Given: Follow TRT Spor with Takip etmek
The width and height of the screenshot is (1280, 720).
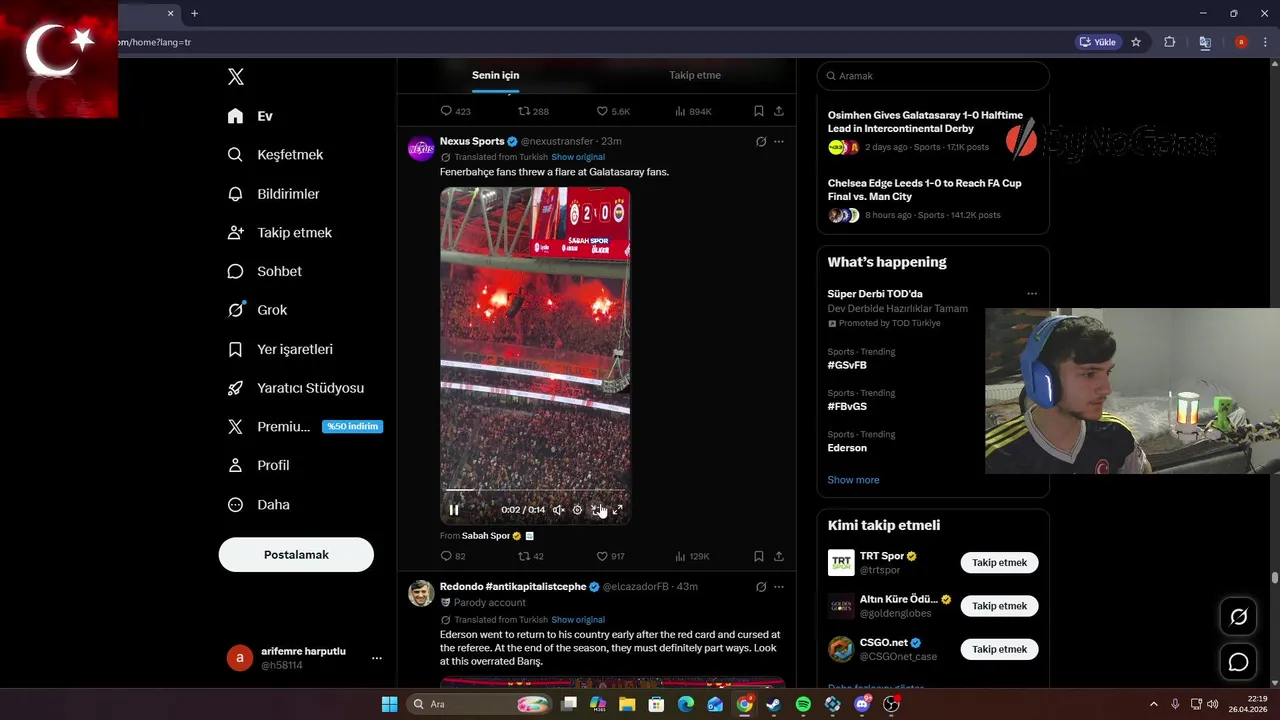Looking at the screenshot, I should click(999, 563).
